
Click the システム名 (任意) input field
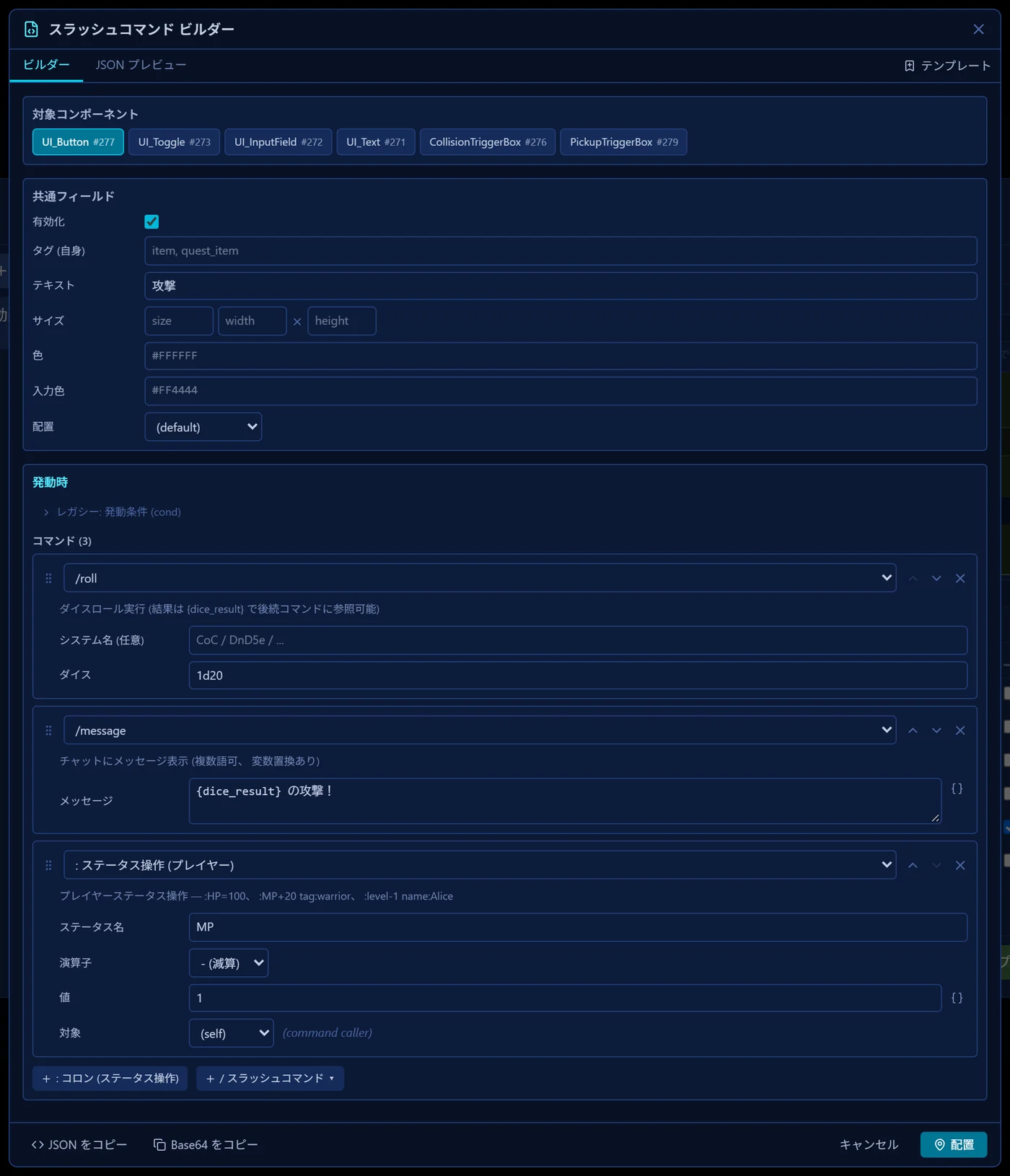[x=578, y=641]
